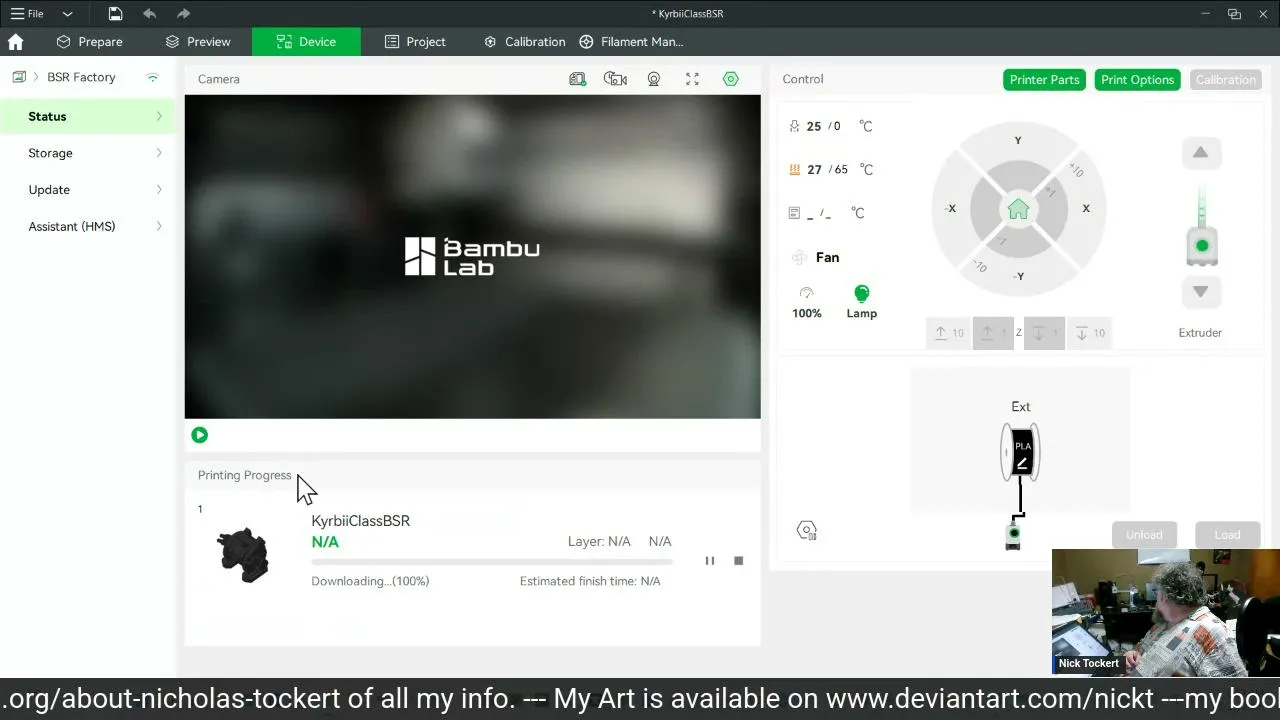This screenshot has width=1280, height=720.
Task: Open print speed setting at 100%
Action: (807, 301)
